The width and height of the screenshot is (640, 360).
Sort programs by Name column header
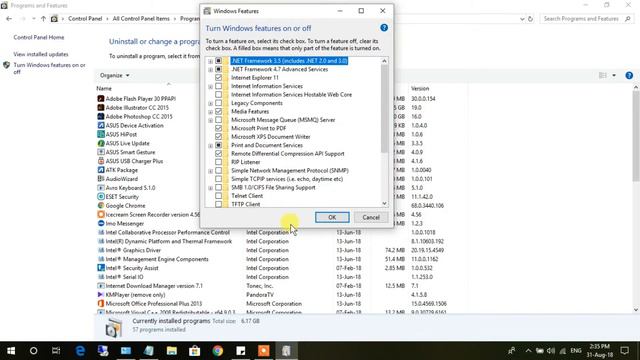[104, 89]
